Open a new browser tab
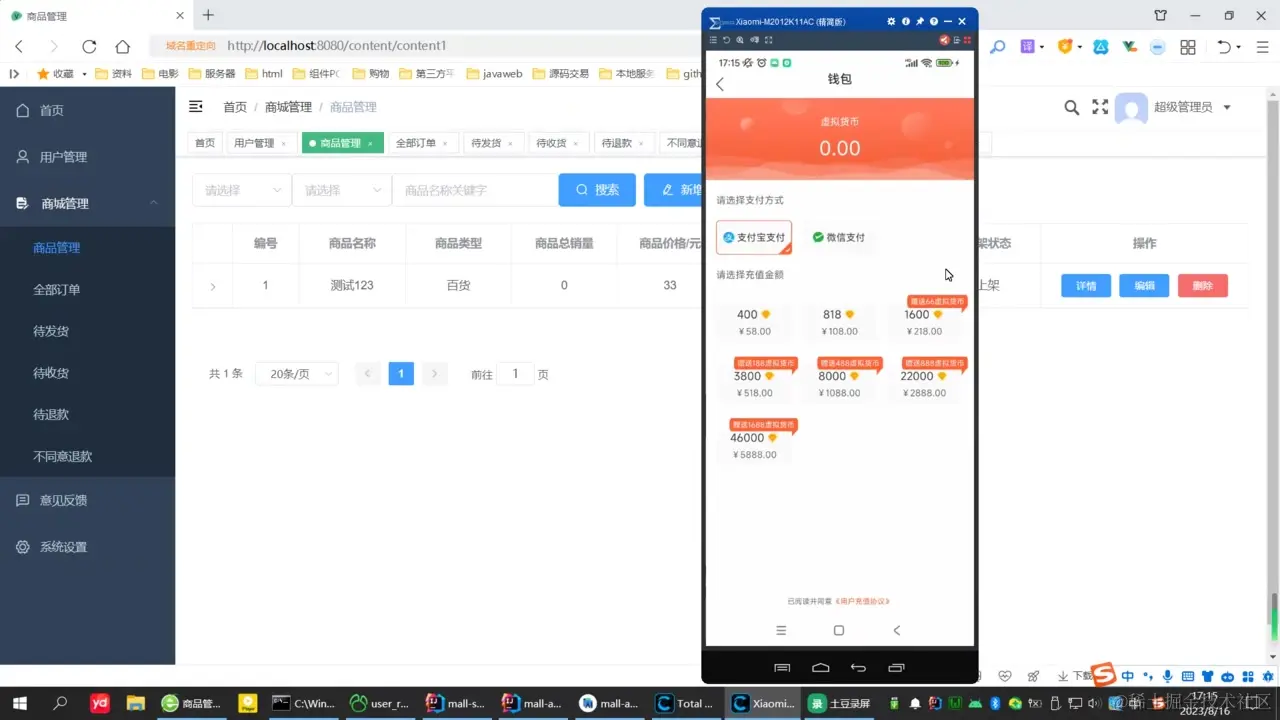1280x720 pixels. (208, 15)
